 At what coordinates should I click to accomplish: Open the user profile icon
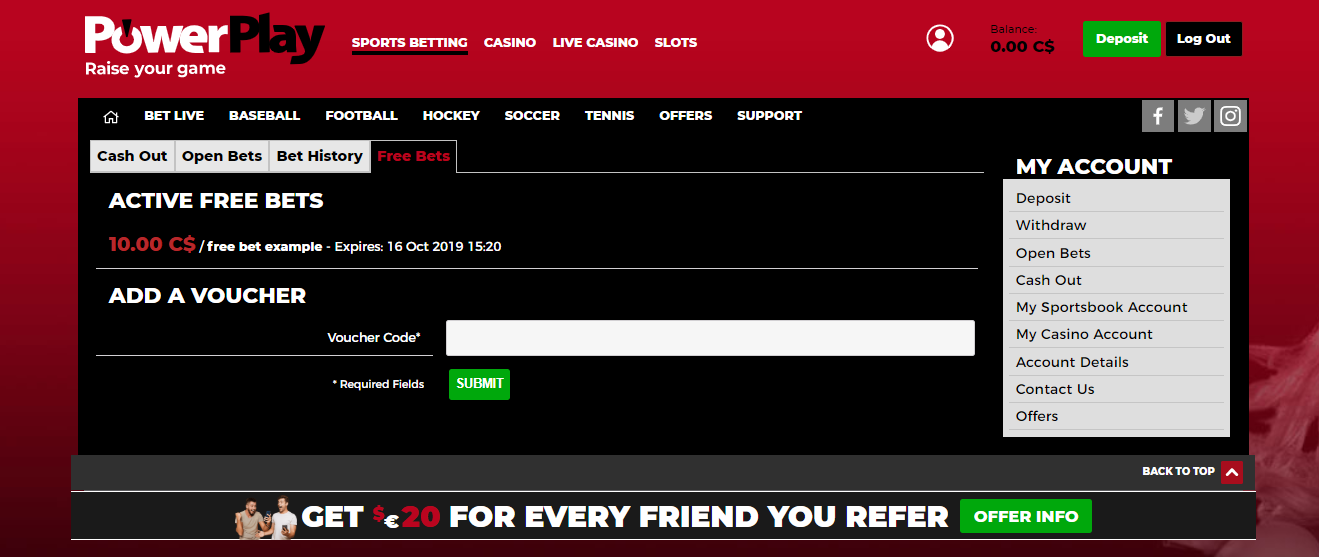940,39
